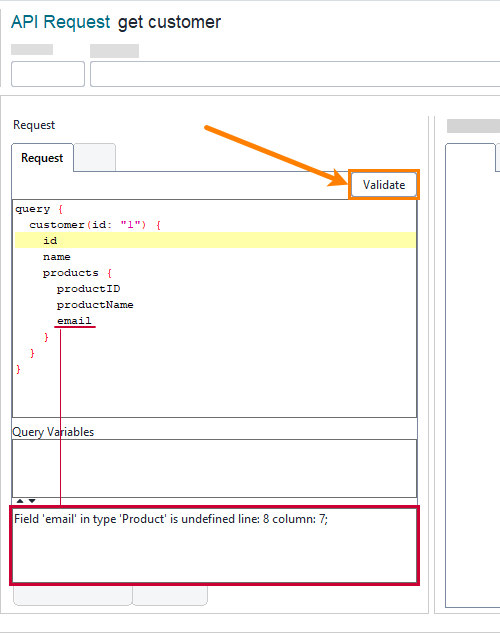Click the 'API Request' heading
This screenshot has width=500, height=633.
click(x=61, y=22)
